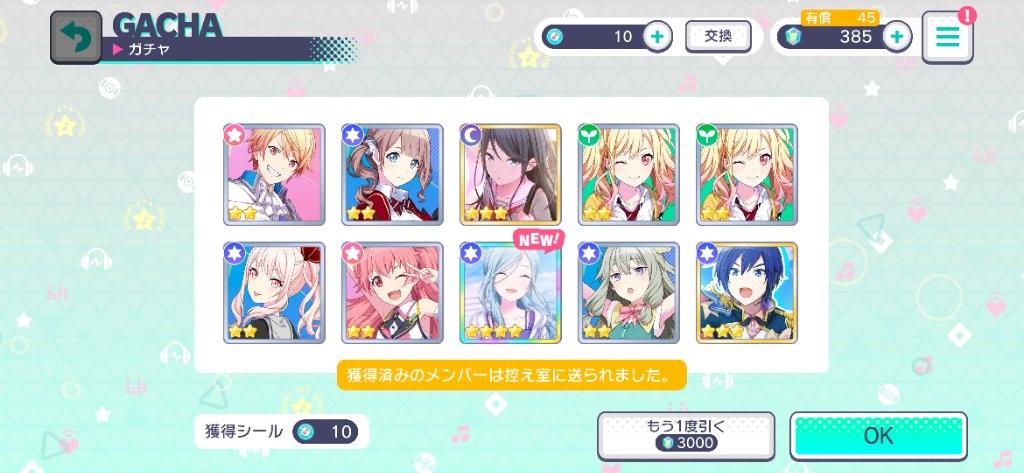The height and width of the screenshot is (473, 1024).
Task: Tap the red exclamation notification badge
Action: [967, 14]
